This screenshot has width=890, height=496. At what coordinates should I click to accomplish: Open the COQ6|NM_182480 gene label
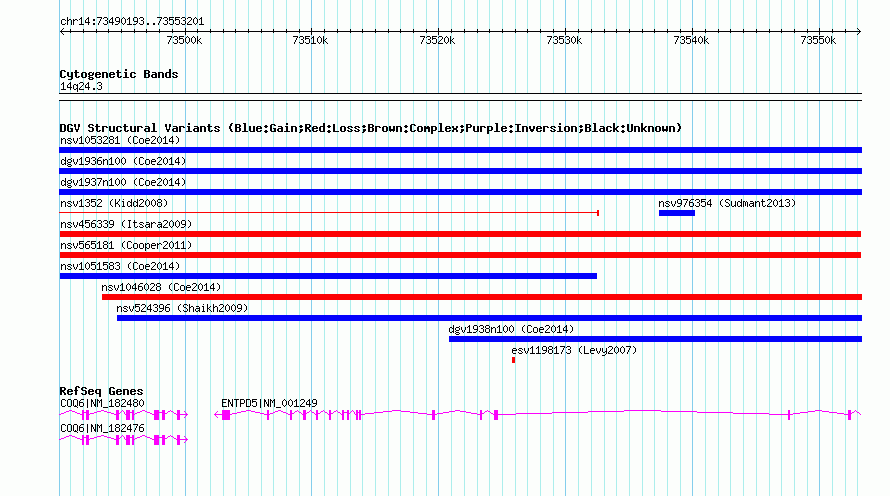pos(102,403)
